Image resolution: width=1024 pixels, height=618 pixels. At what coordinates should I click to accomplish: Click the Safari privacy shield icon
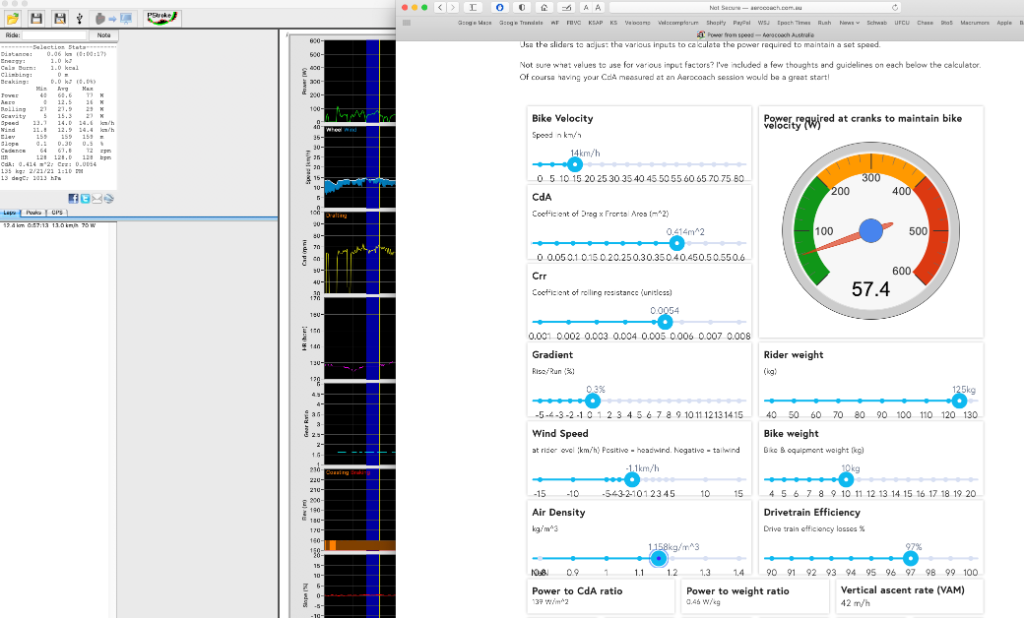coord(521,8)
